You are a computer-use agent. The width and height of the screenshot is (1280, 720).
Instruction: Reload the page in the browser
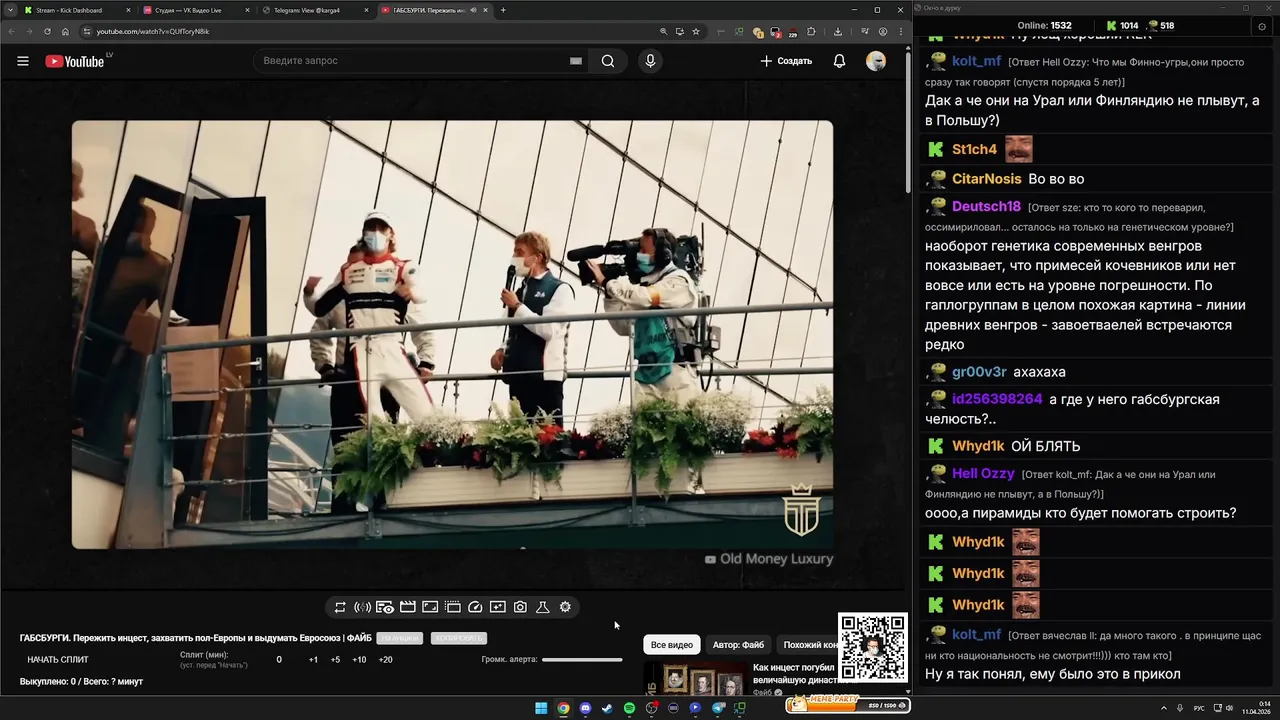[x=47, y=31]
